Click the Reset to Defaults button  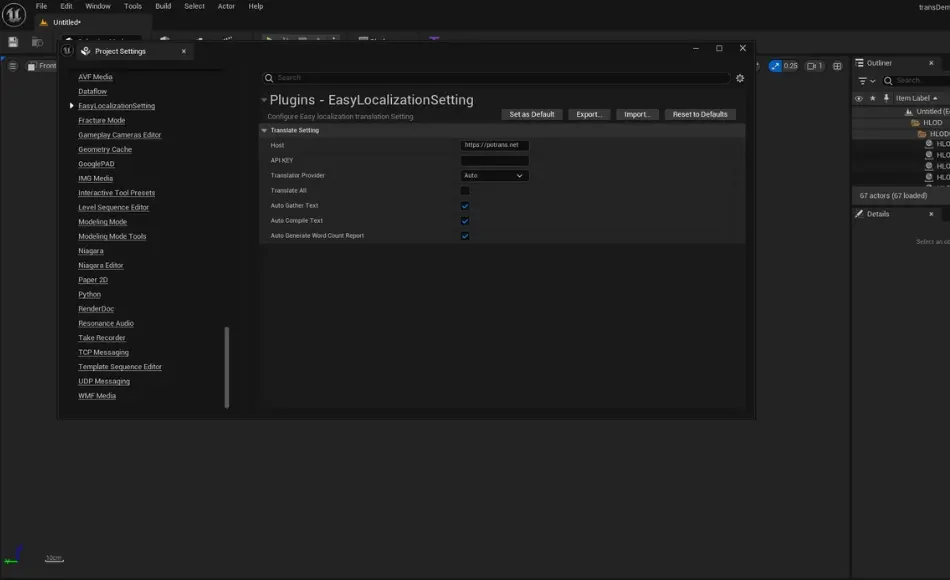700,115
